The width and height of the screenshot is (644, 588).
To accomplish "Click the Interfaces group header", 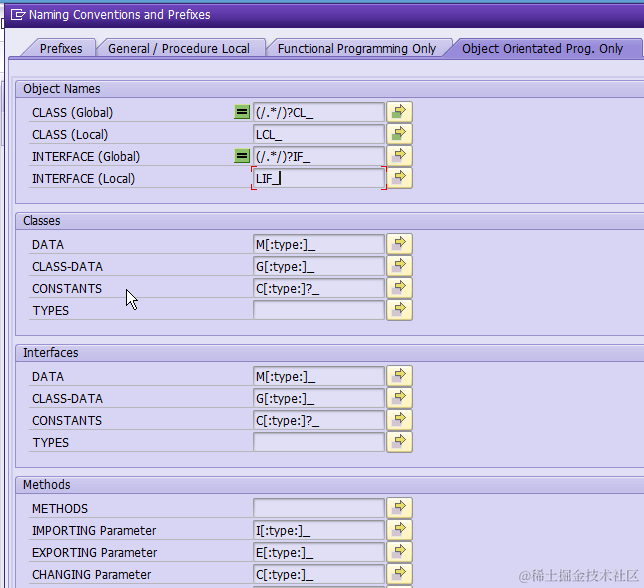I will 51,352.
